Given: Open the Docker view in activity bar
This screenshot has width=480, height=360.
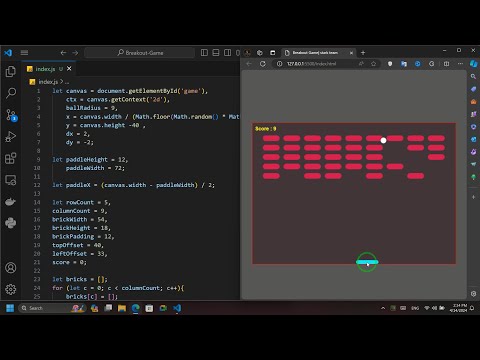Looking at the screenshot, I should [x=11, y=202].
